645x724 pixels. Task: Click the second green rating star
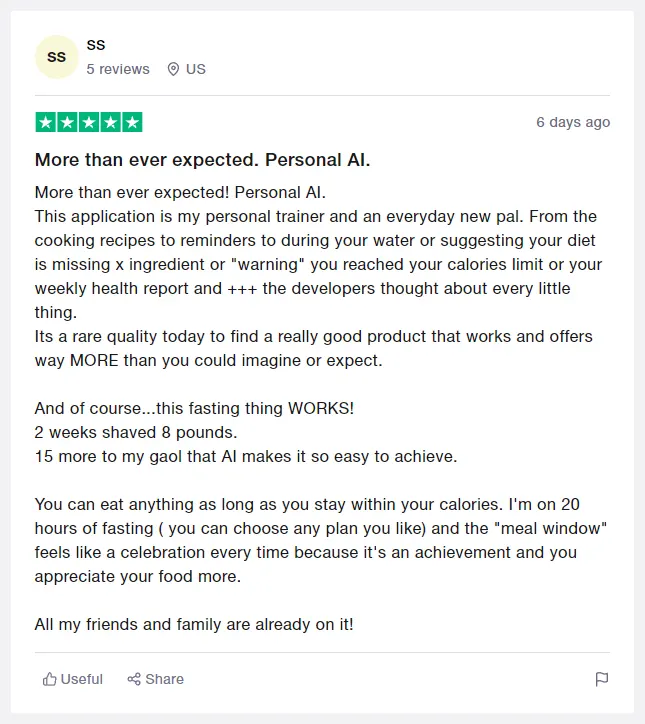click(67, 122)
